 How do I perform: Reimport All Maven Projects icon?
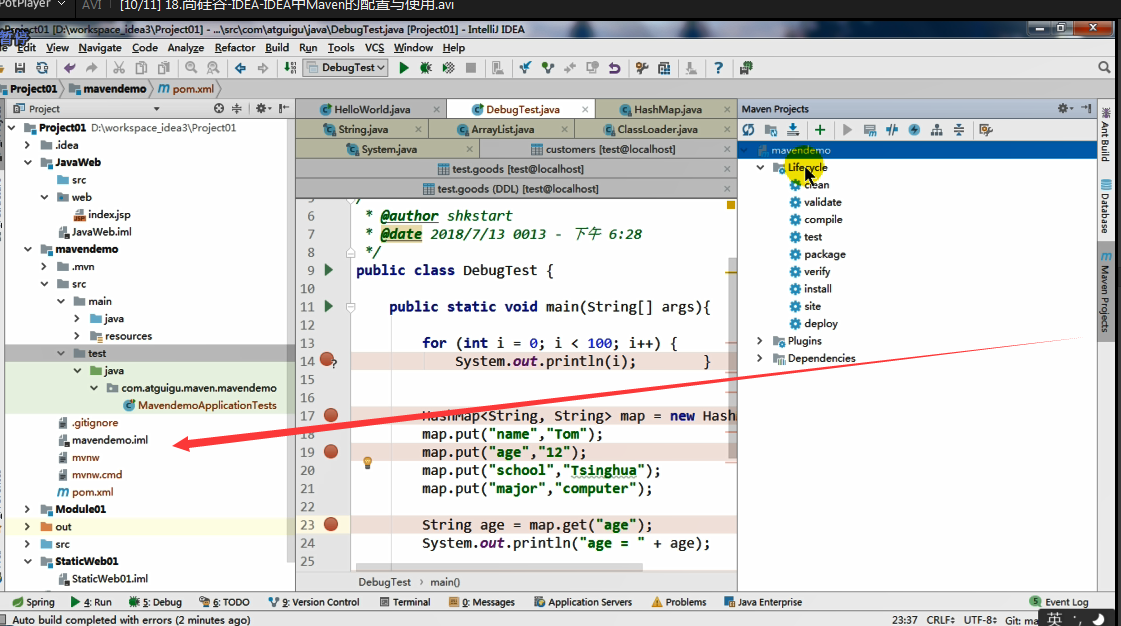tap(749, 130)
